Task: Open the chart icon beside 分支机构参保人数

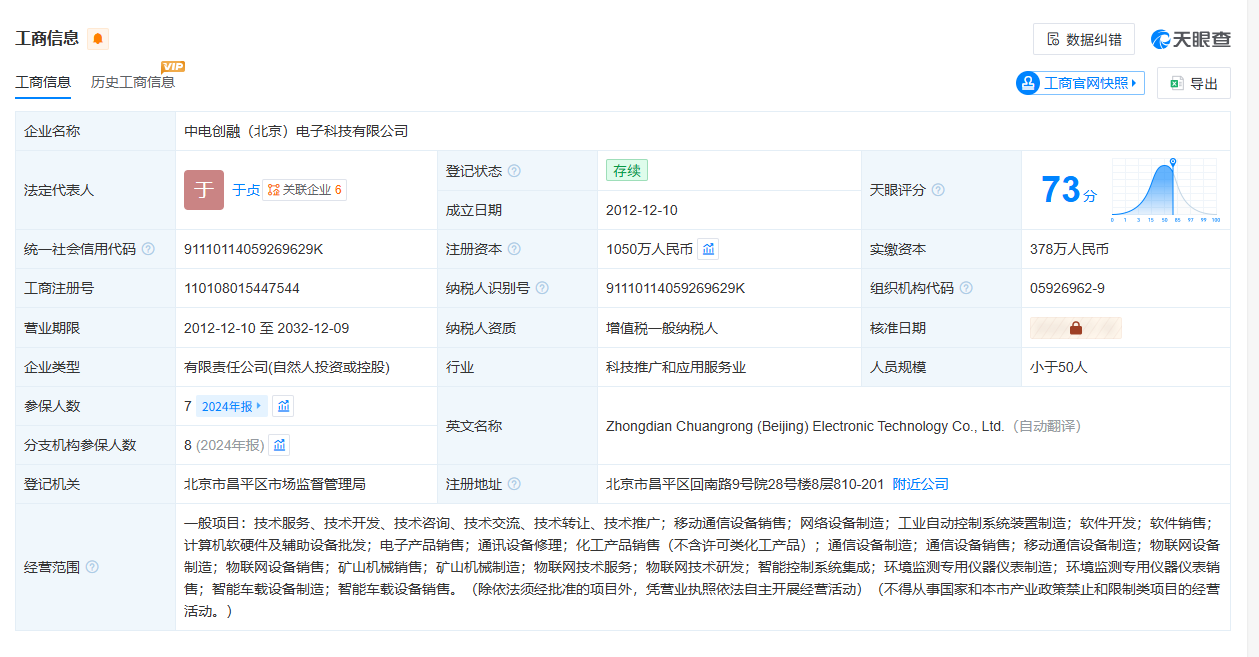Action: (280, 445)
